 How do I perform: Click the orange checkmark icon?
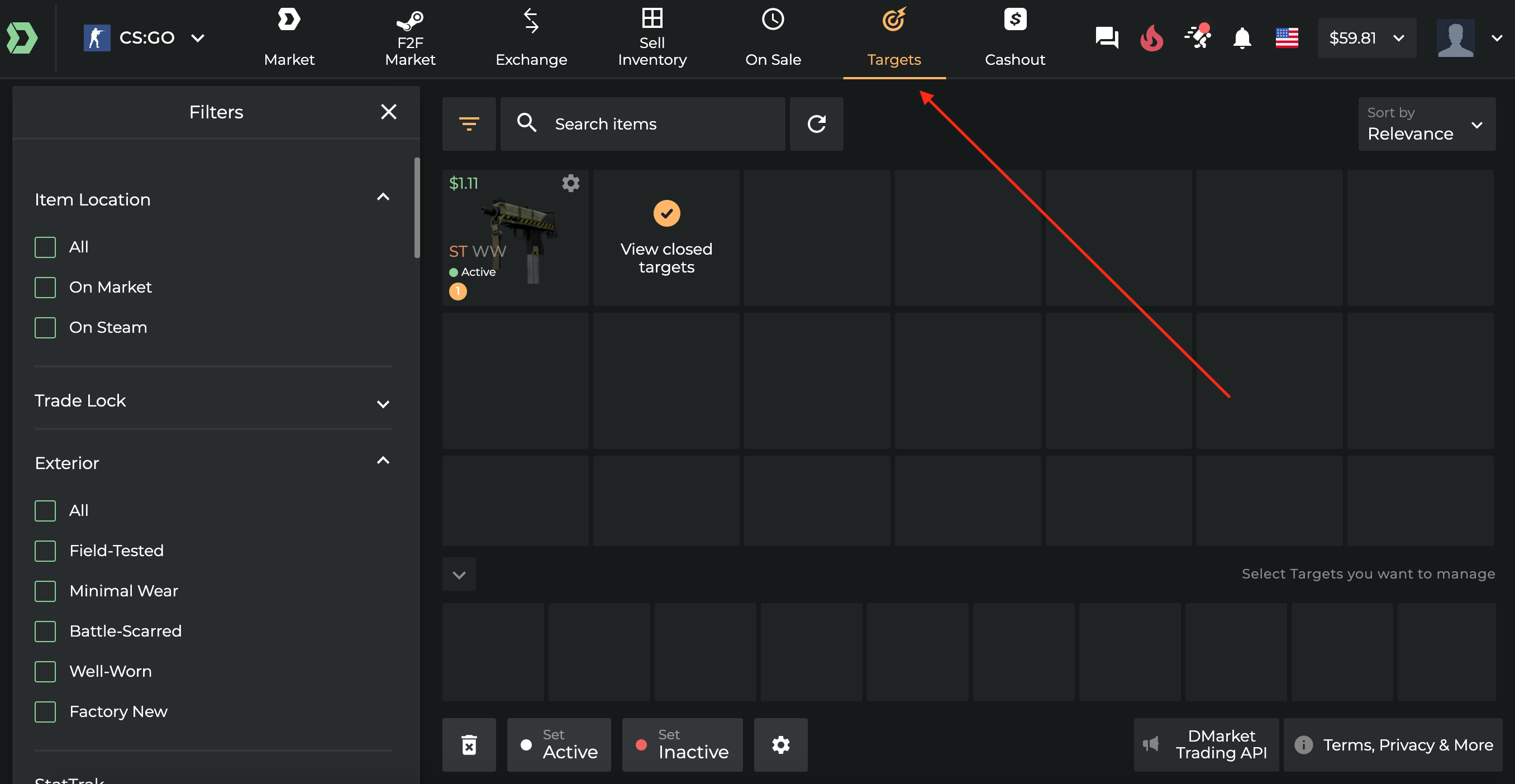[x=666, y=213]
